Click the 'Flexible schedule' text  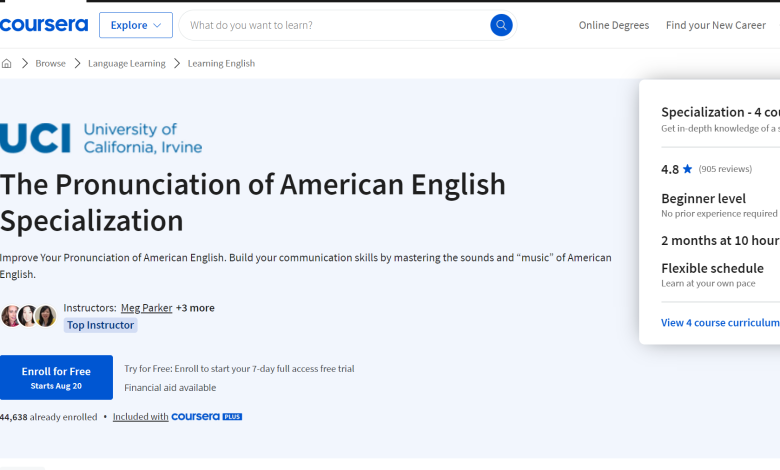point(712,269)
